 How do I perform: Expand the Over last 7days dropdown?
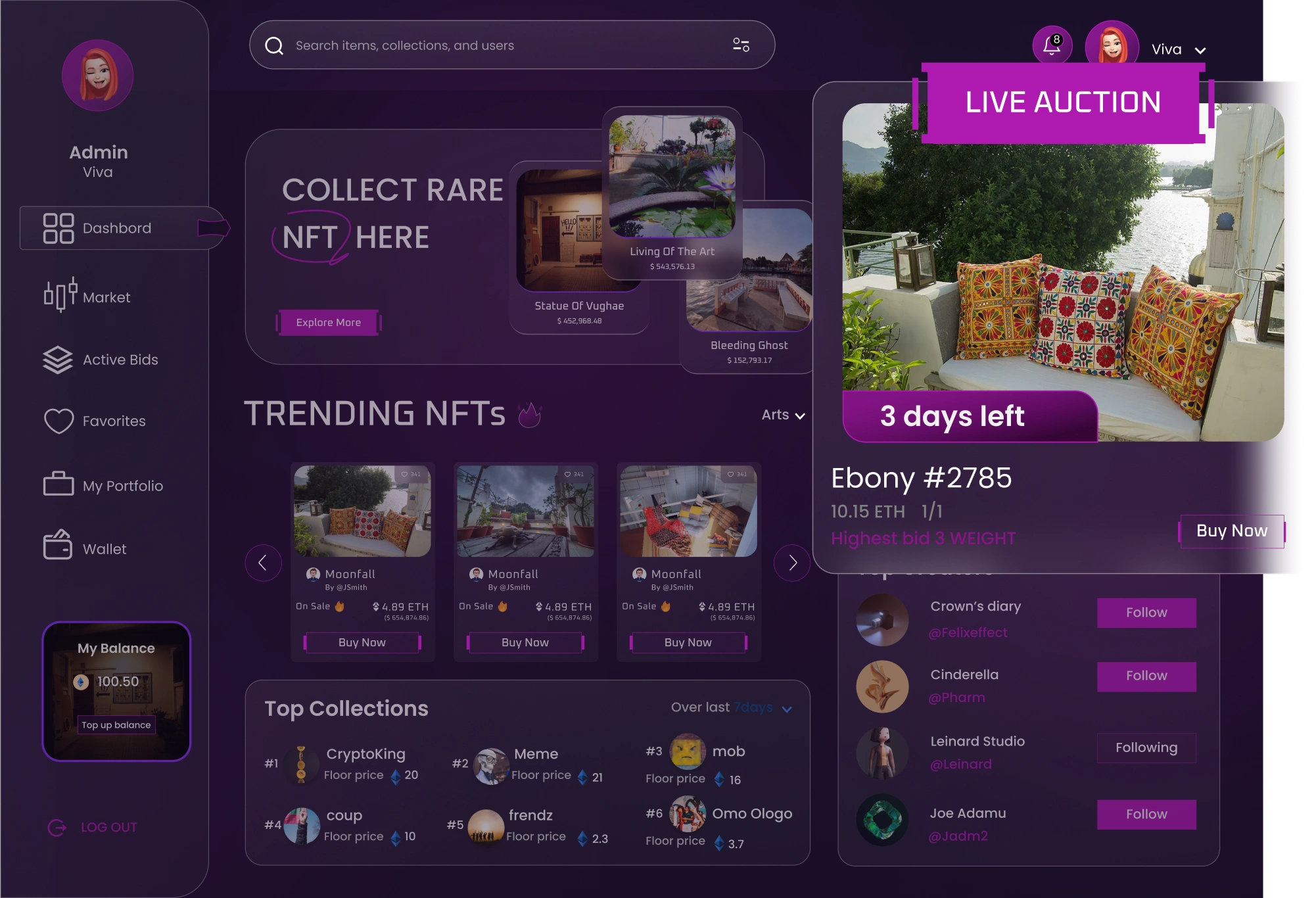[787, 709]
